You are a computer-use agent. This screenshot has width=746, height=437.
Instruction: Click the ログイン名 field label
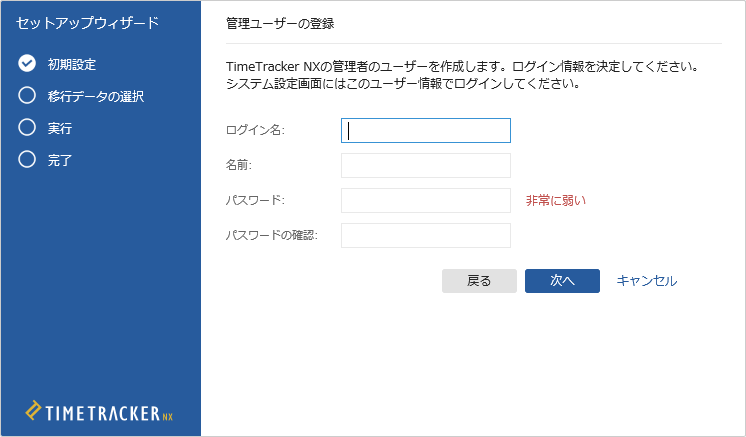255,131
